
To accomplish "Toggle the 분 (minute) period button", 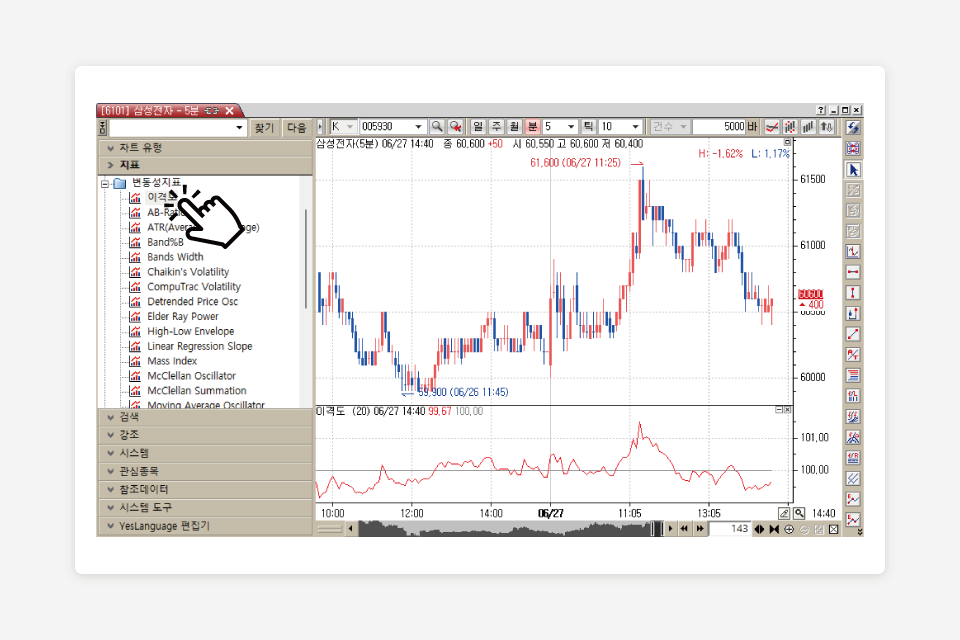I will point(532,127).
